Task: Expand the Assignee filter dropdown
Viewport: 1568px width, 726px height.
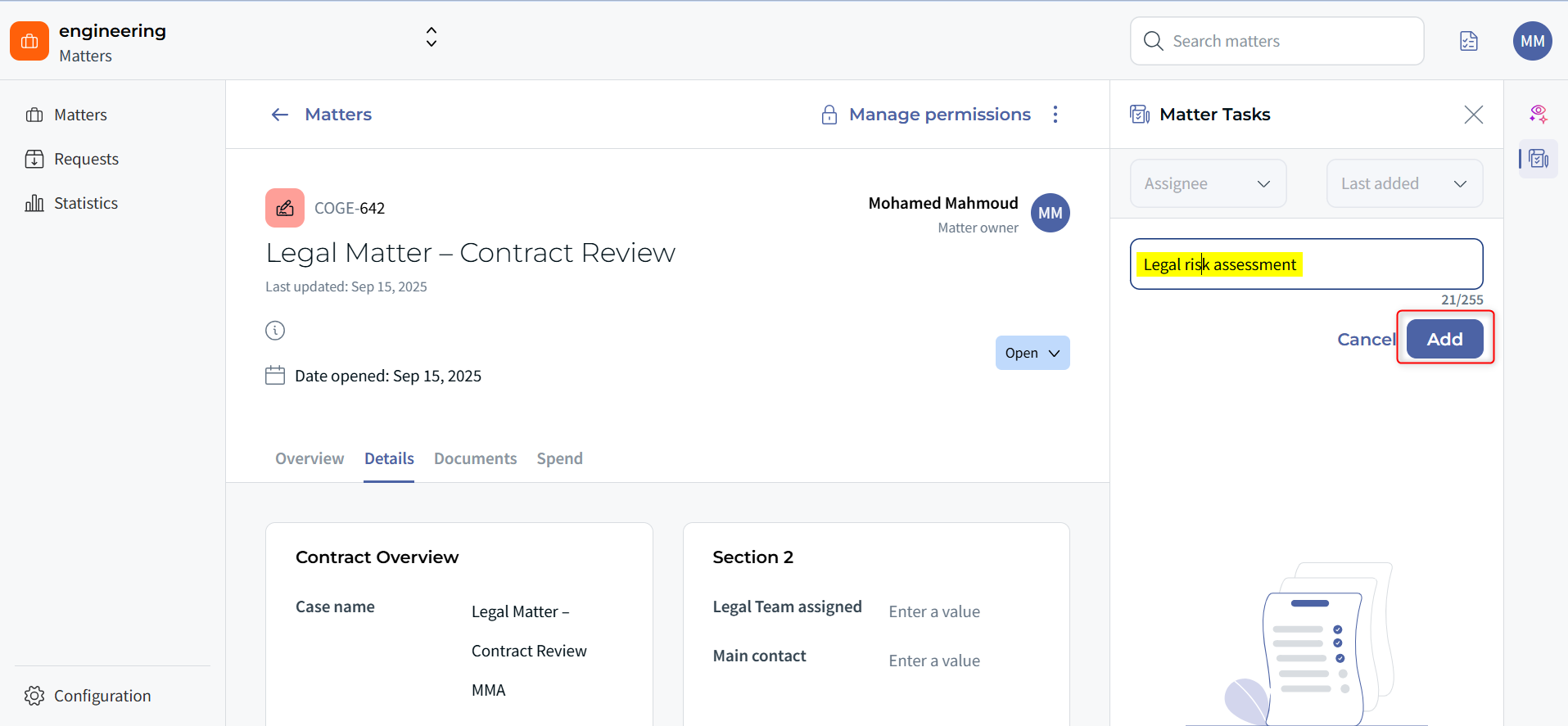Action: pyautogui.click(x=1208, y=183)
